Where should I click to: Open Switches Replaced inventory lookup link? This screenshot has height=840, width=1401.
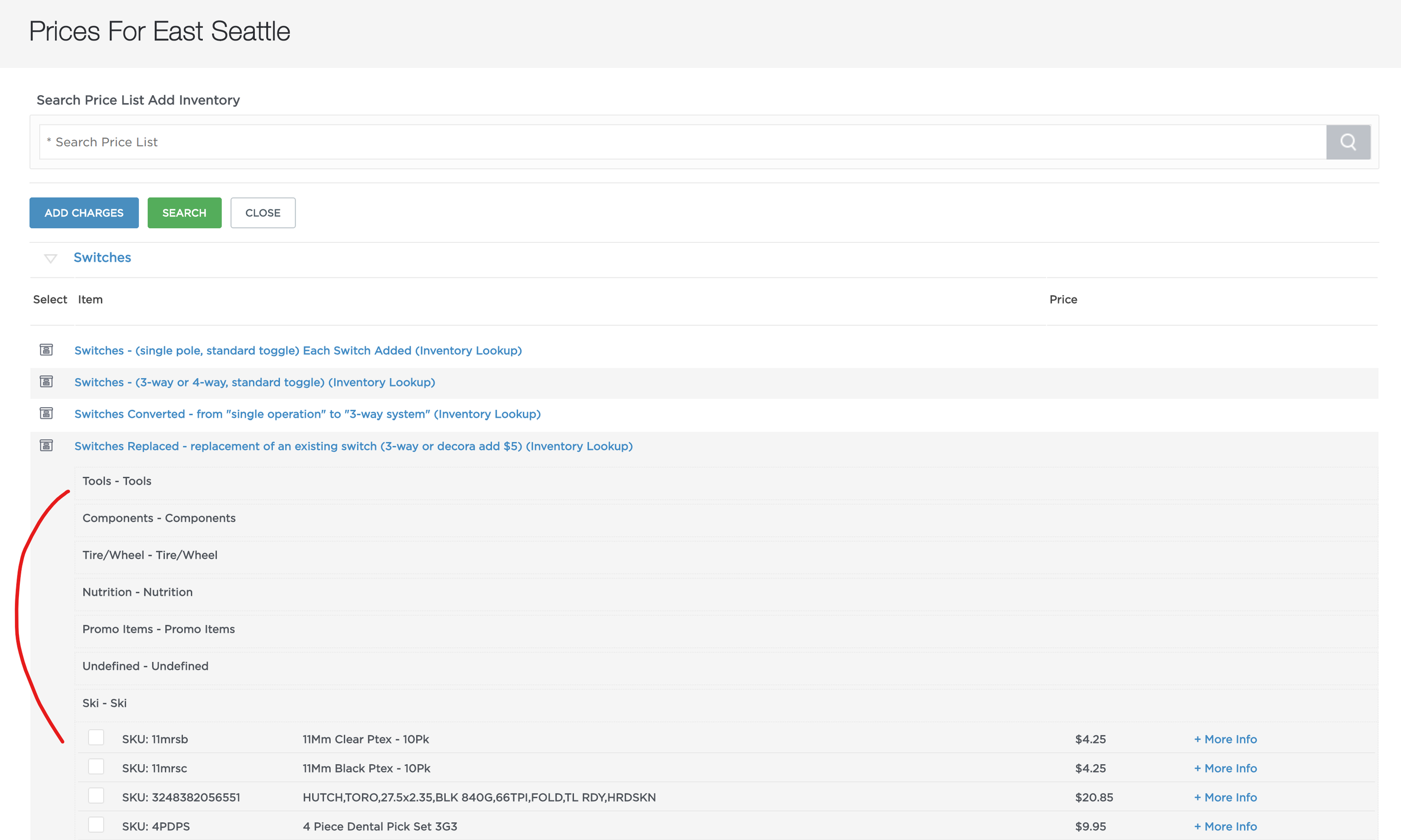[x=353, y=446]
